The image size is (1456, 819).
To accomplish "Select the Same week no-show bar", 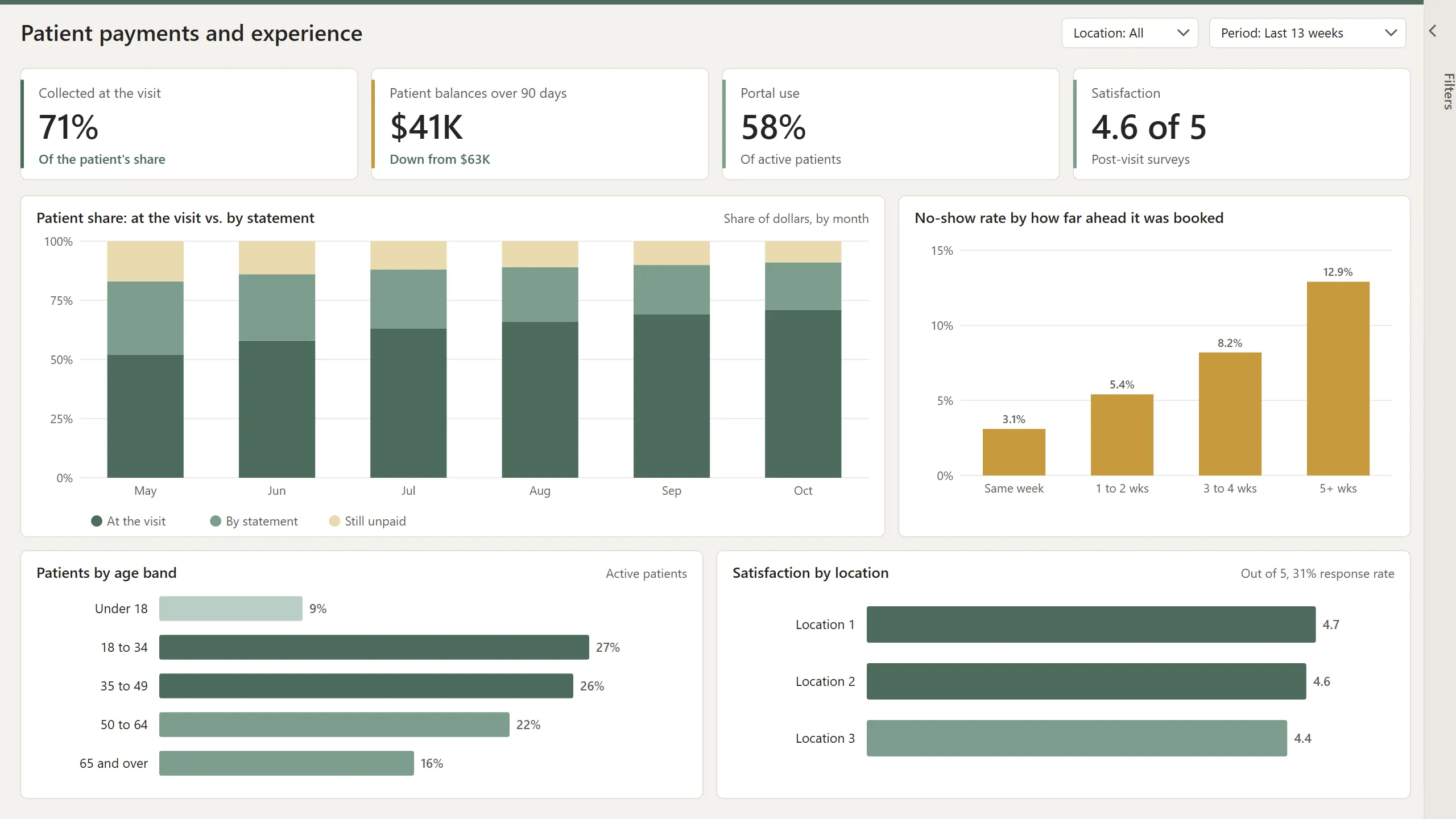I will (1014, 452).
